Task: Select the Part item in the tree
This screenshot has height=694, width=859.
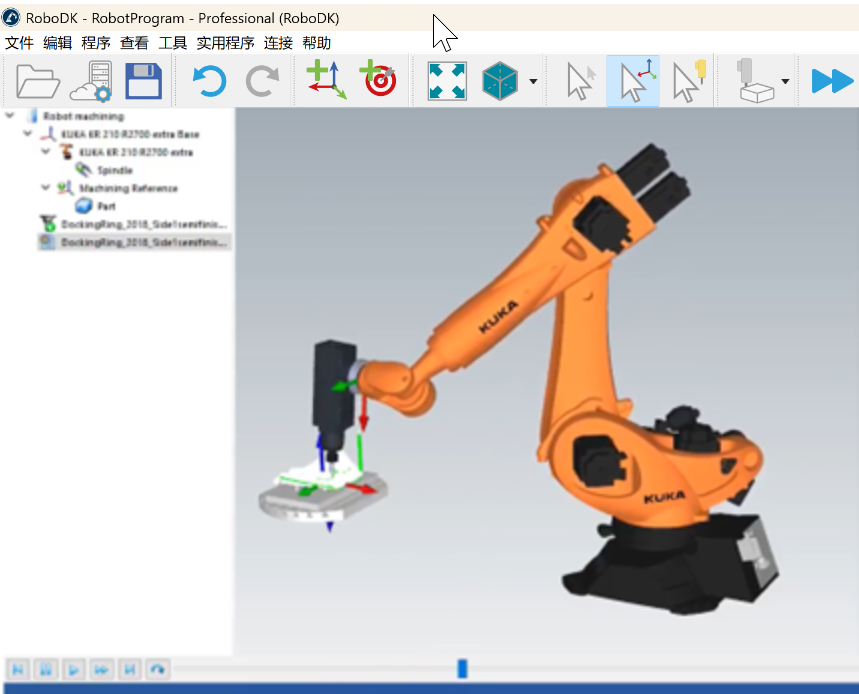Action: [106, 206]
